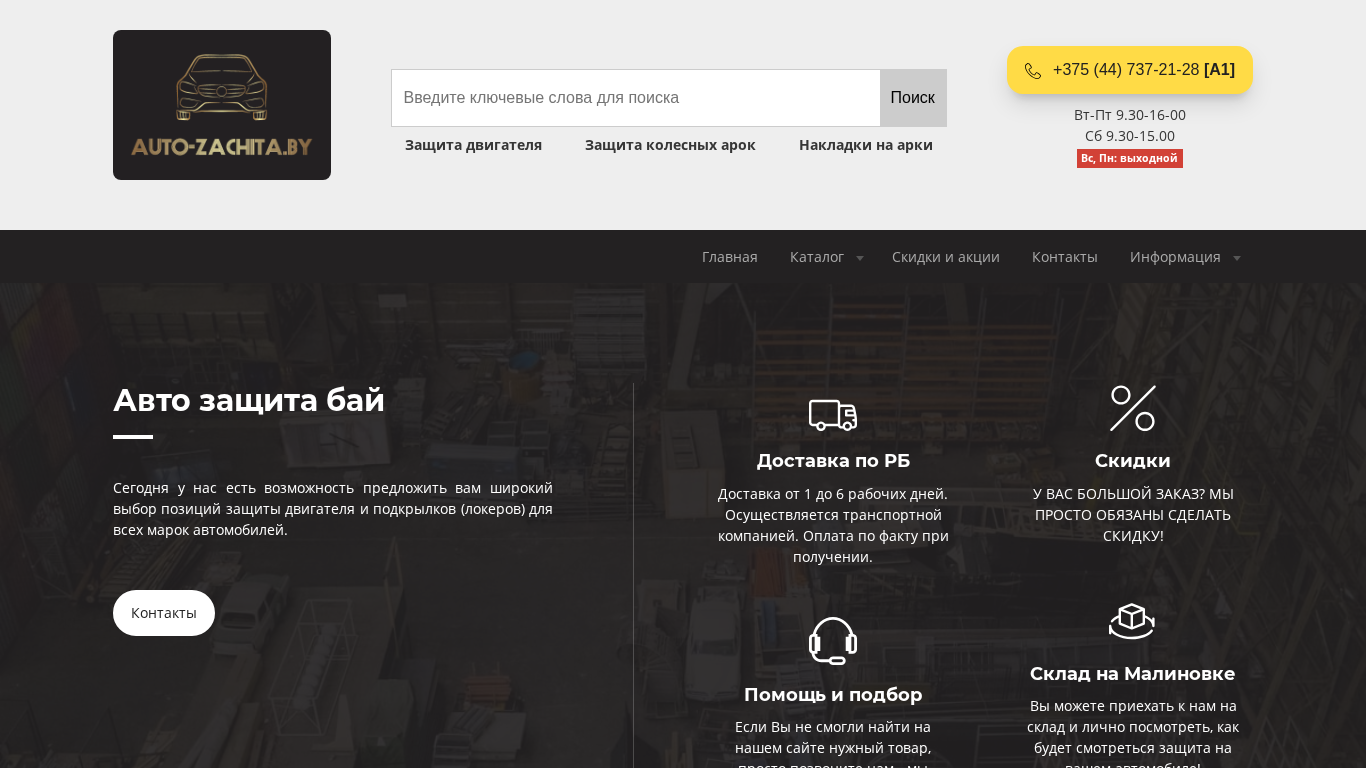The width and height of the screenshot is (1366, 768).
Task: Select the Скидки heading
Action: coord(1133,461)
